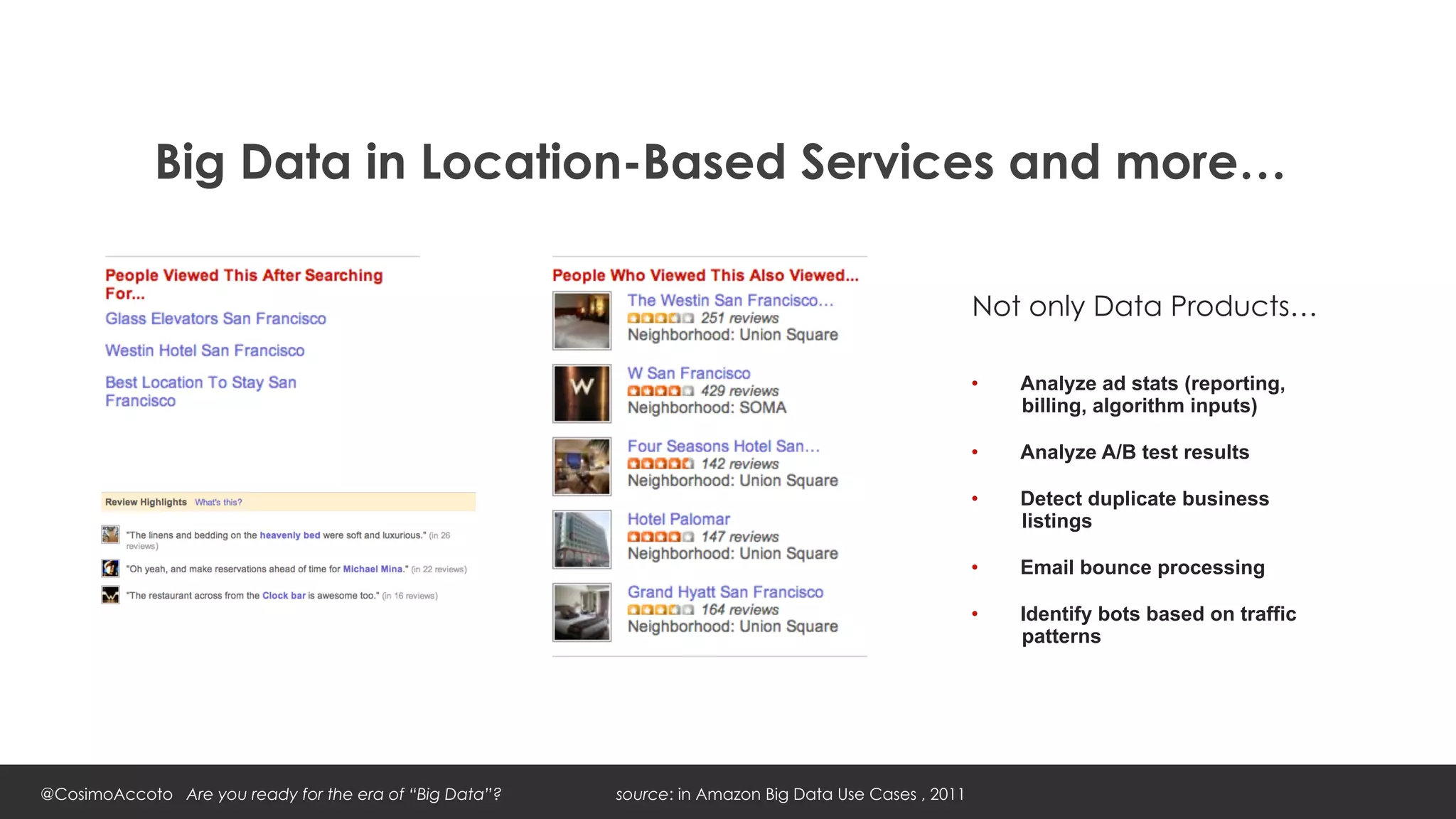
Task: Open The Westin San Francisco listing
Action: pyautogui.click(x=730, y=301)
